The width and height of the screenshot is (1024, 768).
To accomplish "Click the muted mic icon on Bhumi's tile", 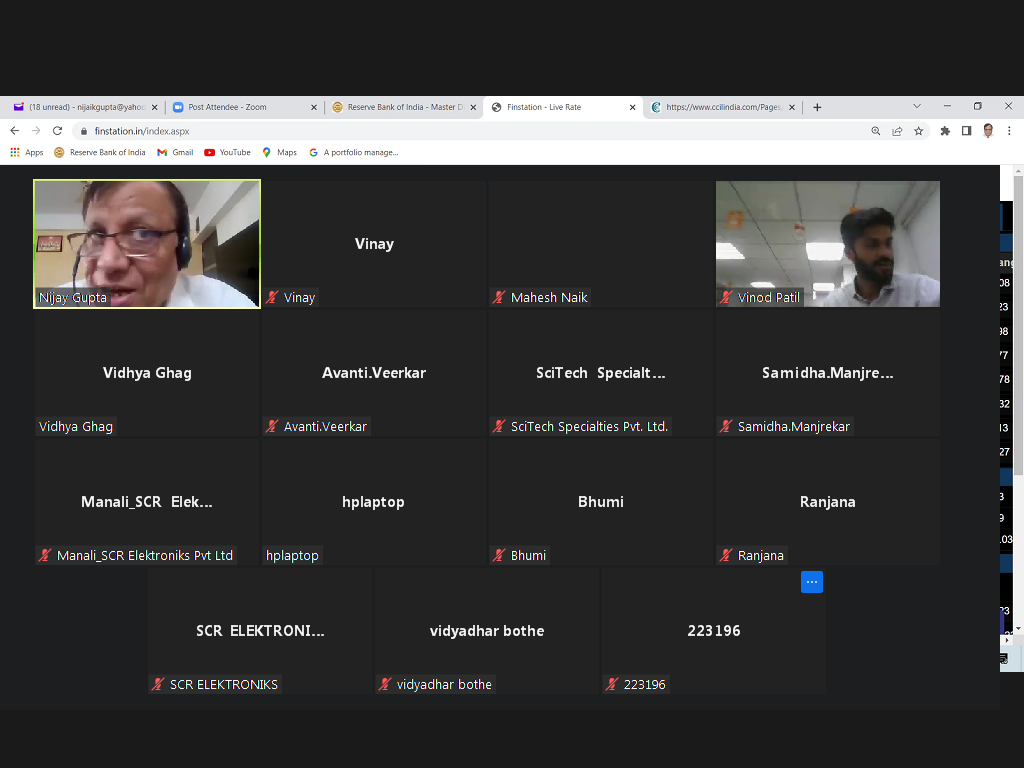I will point(499,556).
